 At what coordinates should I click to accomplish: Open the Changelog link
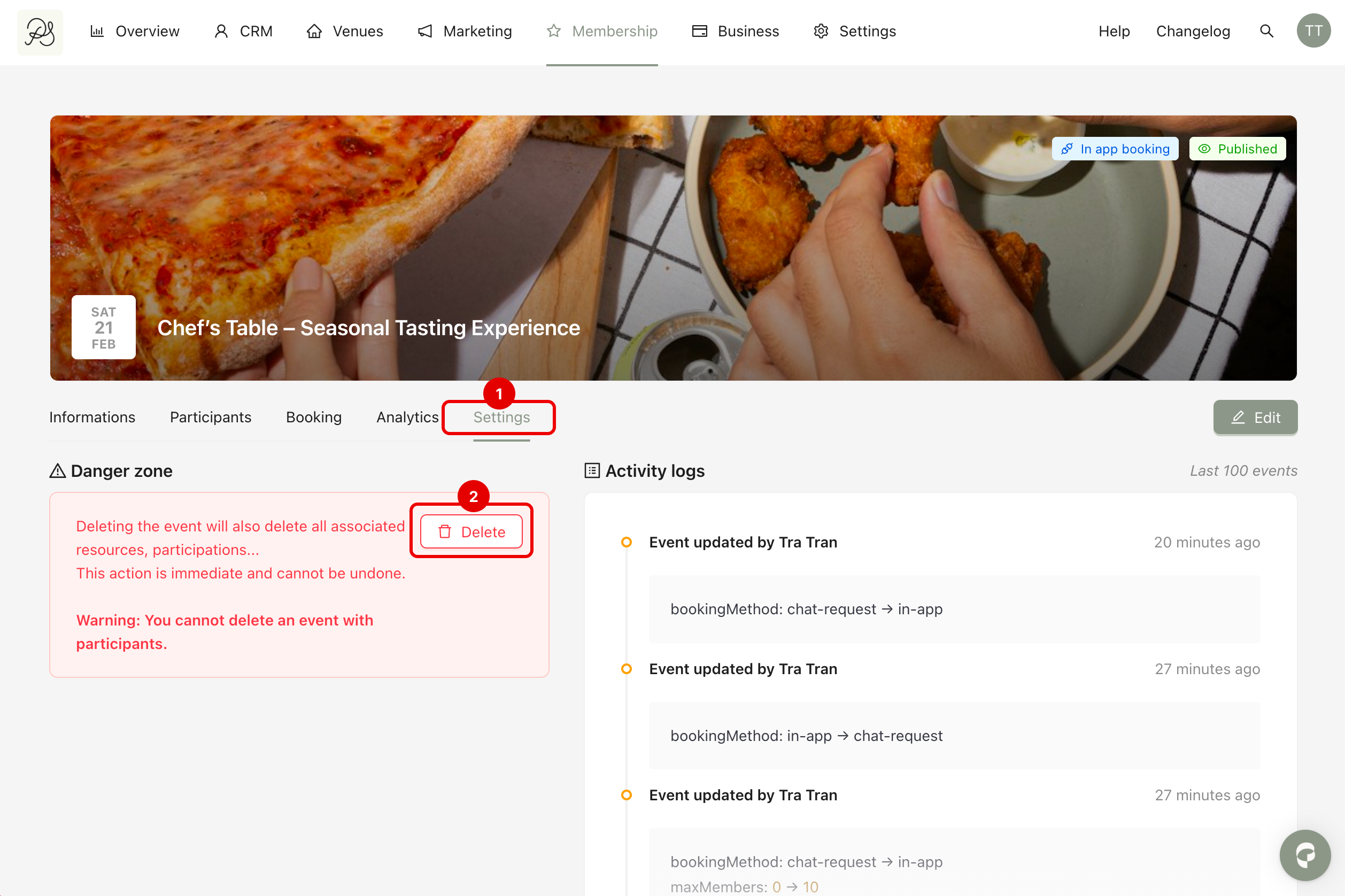(1193, 32)
